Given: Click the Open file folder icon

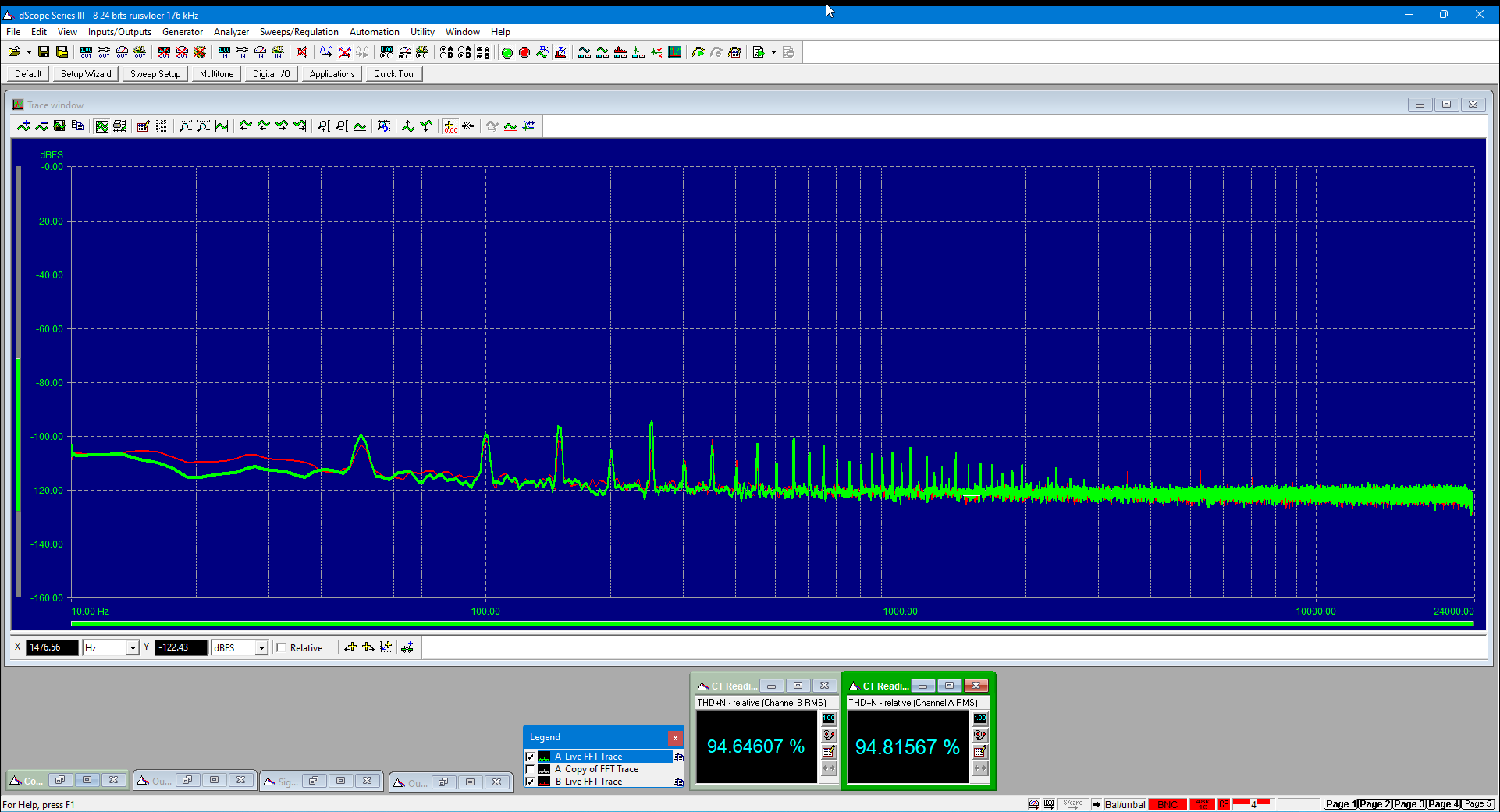Looking at the screenshot, I should [14, 52].
